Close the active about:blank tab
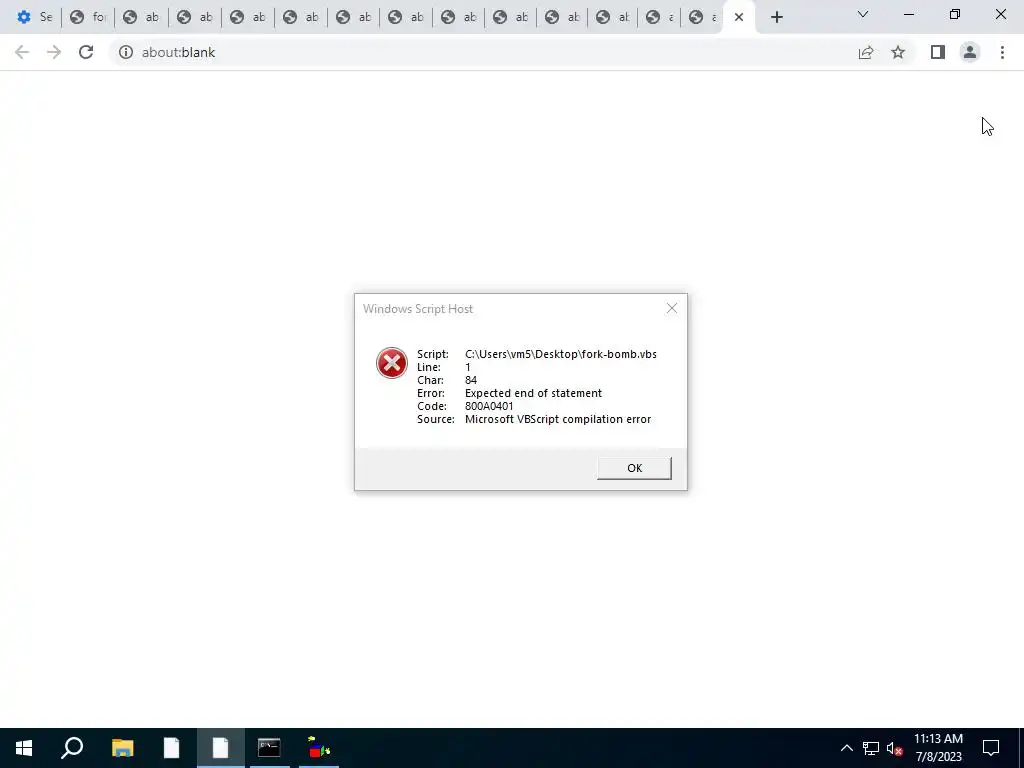1024x768 pixels. [x=739, y=18]
